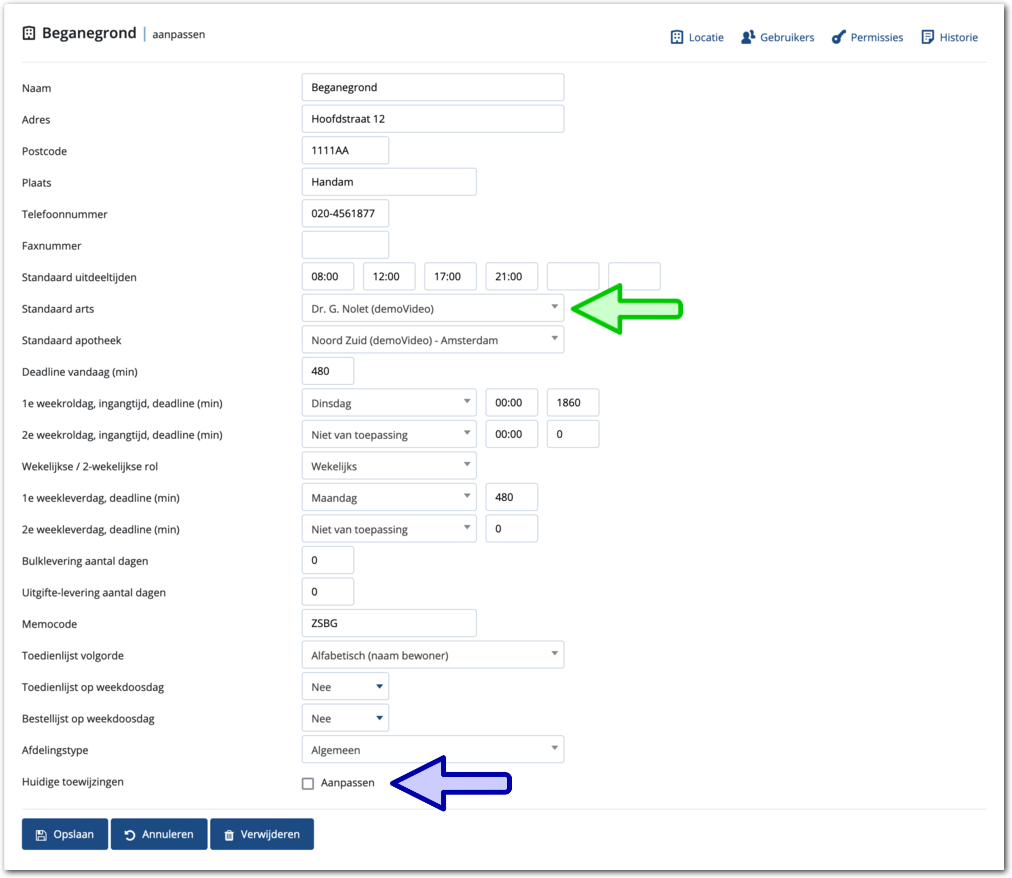Open the Wekelijks rol dropdown

[388, 467]
